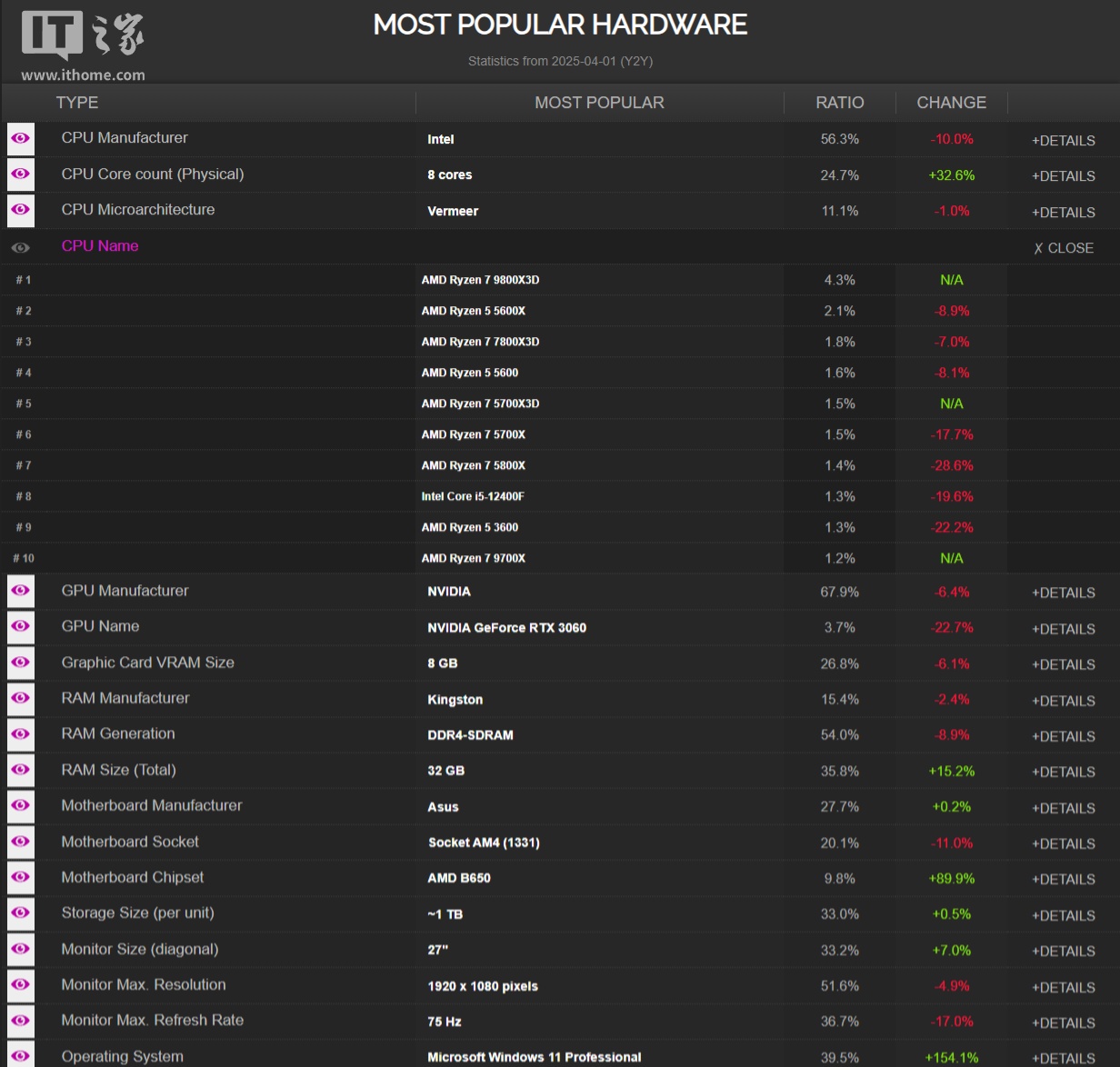The width and height of the screenshot is (1120, 1067).
Task: Click the Socket AM4 (1331) value
Action: coord(484,843)
